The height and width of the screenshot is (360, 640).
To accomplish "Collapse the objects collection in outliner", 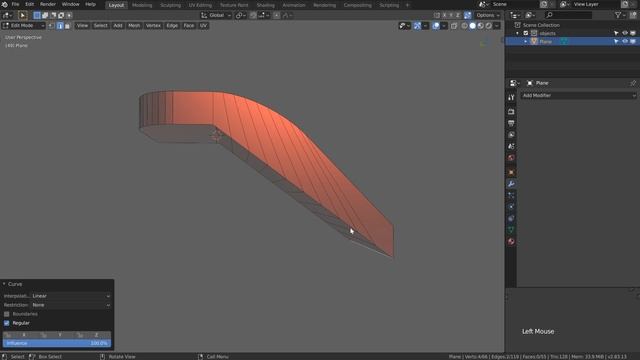I will (518, 33).
